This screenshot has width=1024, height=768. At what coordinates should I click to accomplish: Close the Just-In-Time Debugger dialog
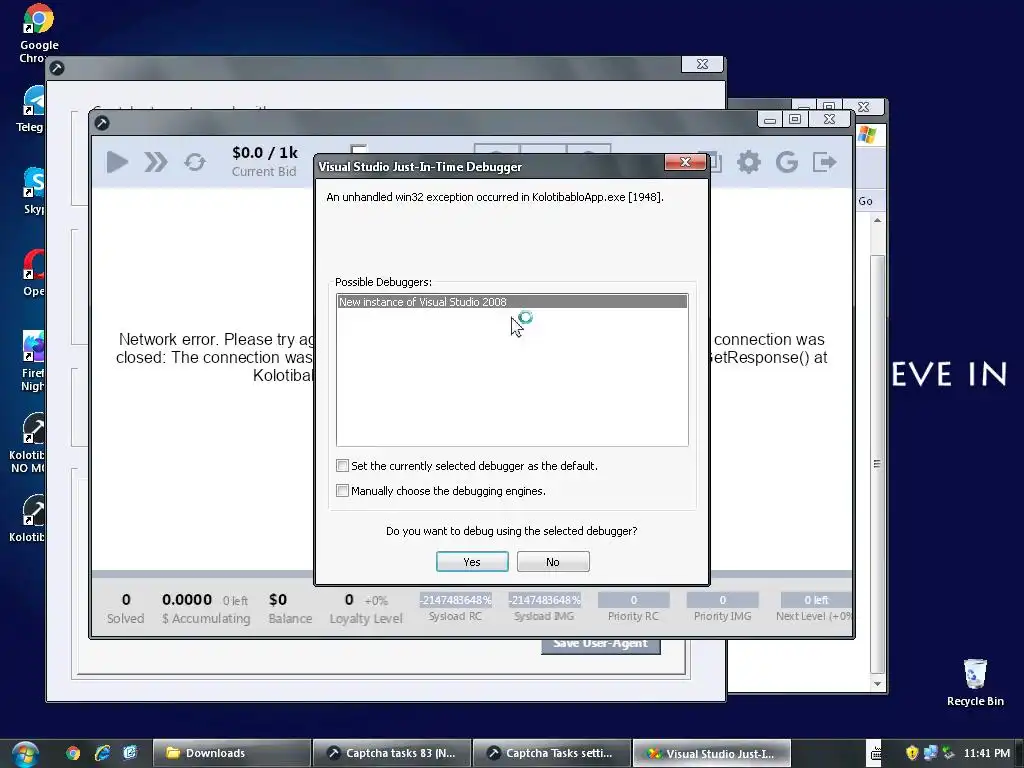pyautogui.click(x=685, y=162)
